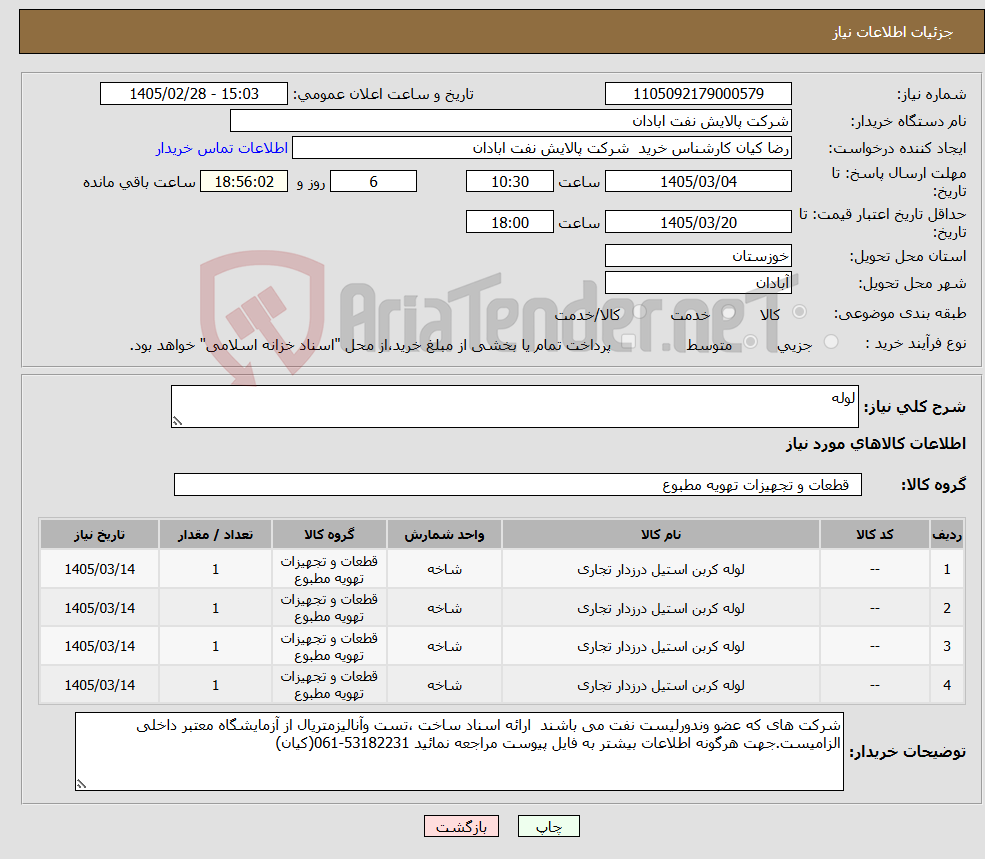Click the unit شاخه in row 1
The width and height of the screenshot is (985, 859).
click(444, 569)
